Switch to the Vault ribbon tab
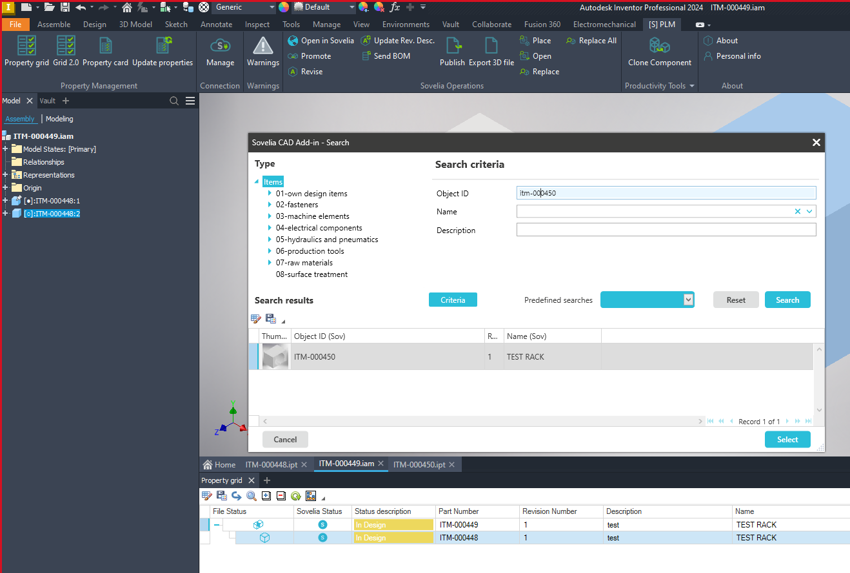The height and width of the screenshot is (573, 850). pos(450,24)
